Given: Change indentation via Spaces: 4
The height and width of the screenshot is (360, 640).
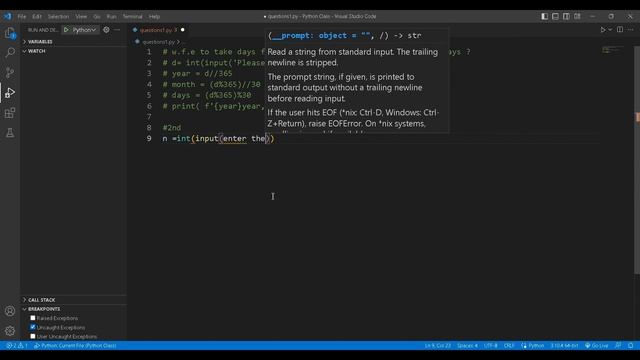Looking at the screenshot, I should (x=467, y=345).
